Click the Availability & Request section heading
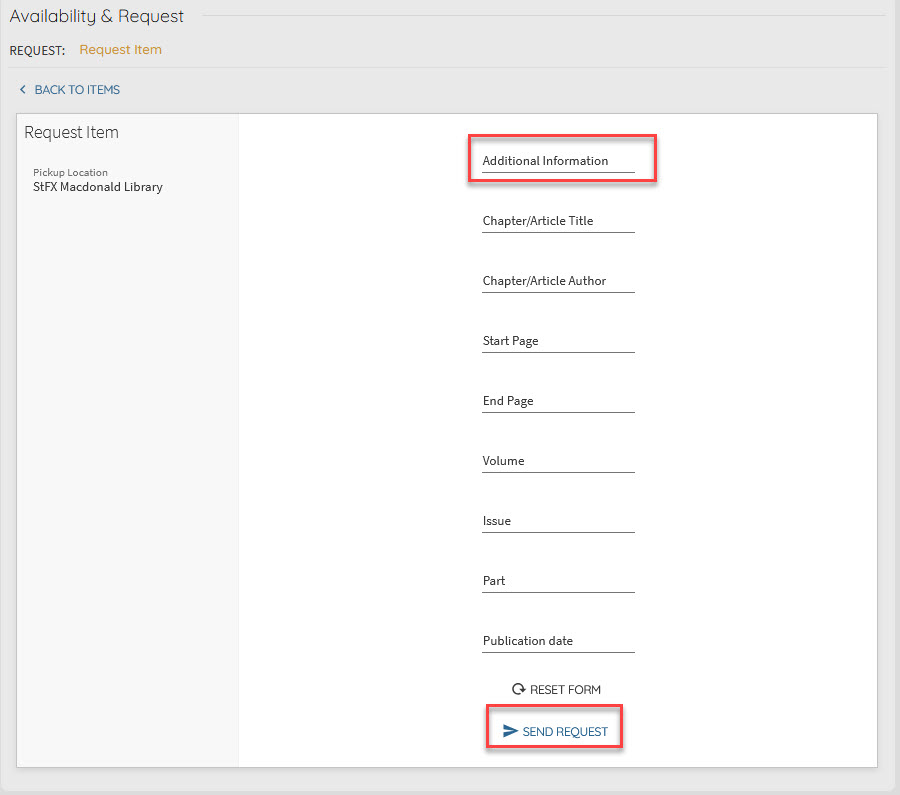Screen dimensions: 900x795 [97, 16]
